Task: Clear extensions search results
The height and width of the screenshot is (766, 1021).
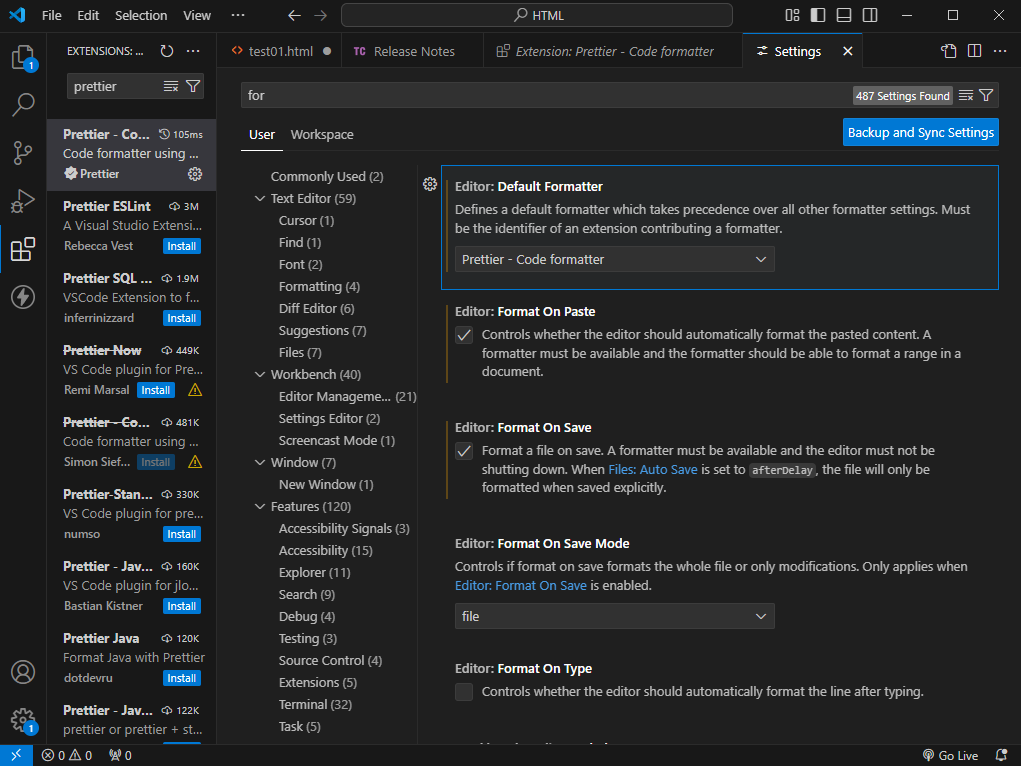Action: click(x=171, y=86)
